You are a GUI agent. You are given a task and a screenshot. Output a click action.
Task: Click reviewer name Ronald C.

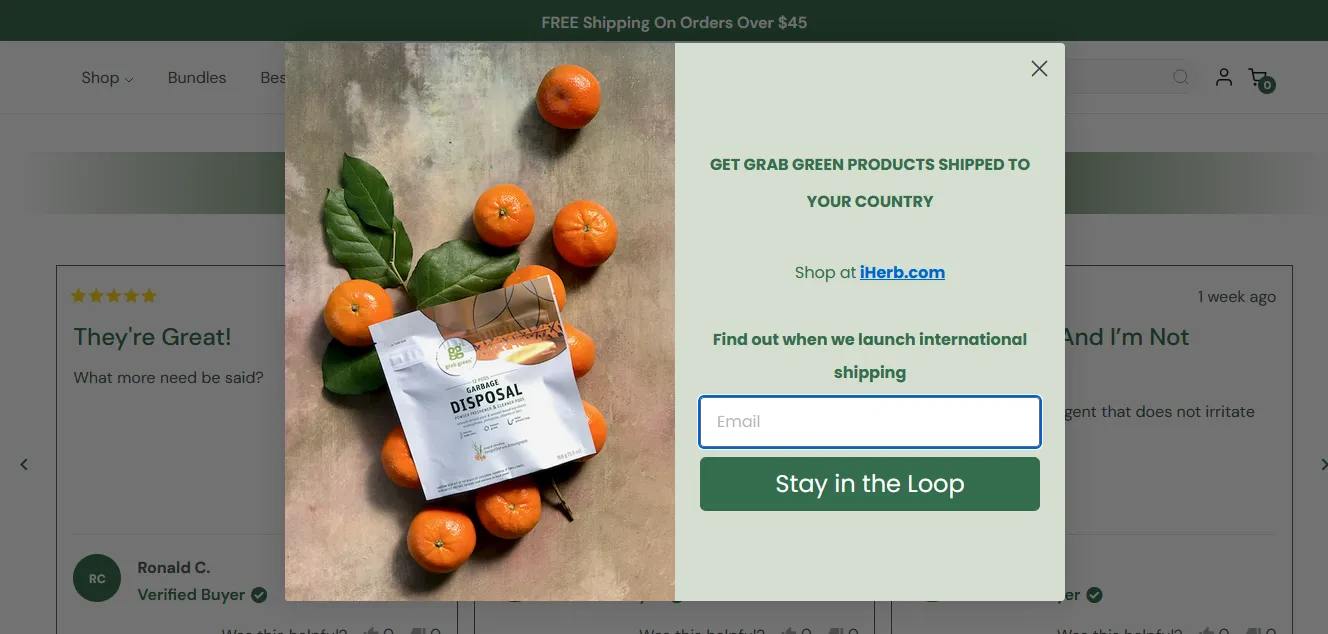[174, 568]
